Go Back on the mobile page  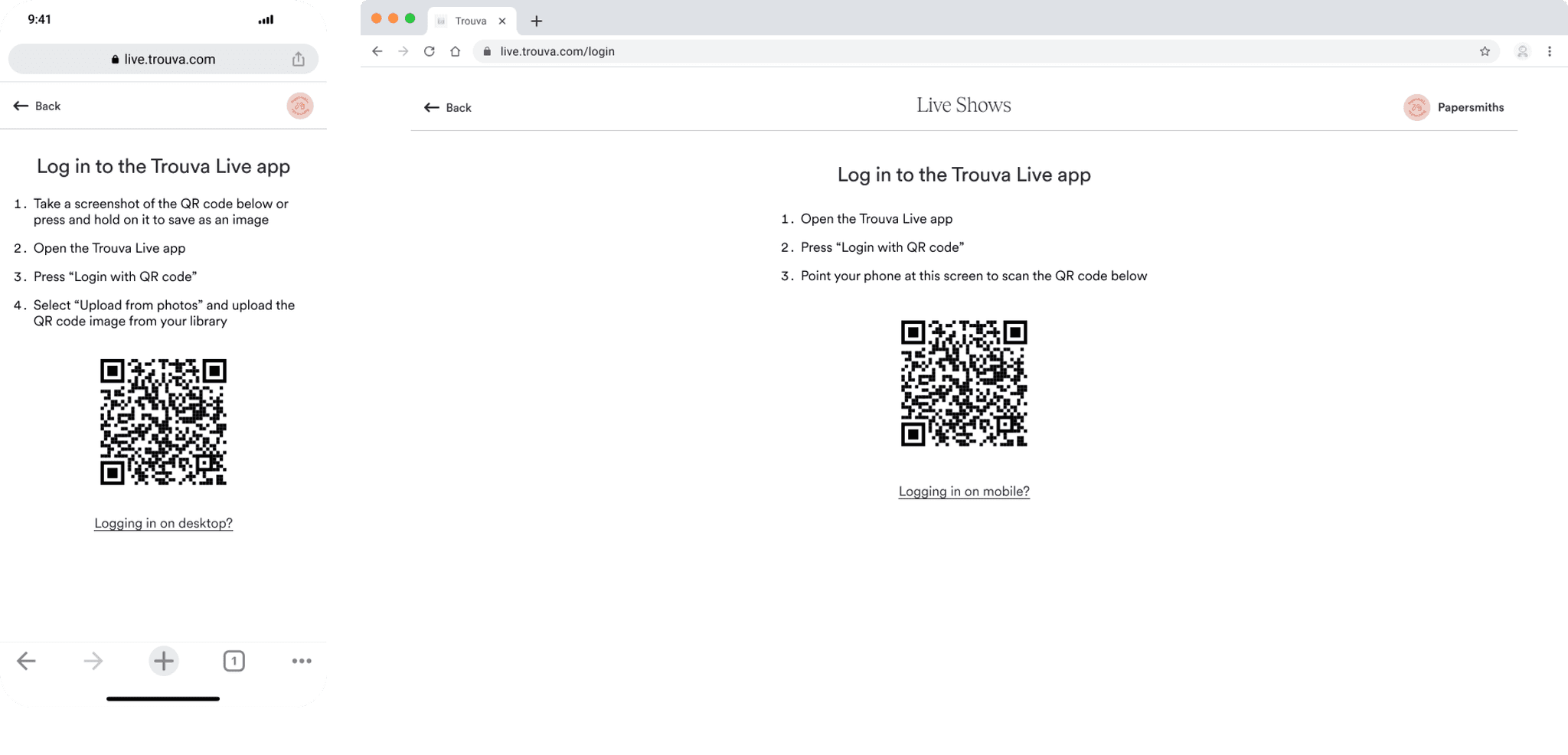tap(37, 106)
